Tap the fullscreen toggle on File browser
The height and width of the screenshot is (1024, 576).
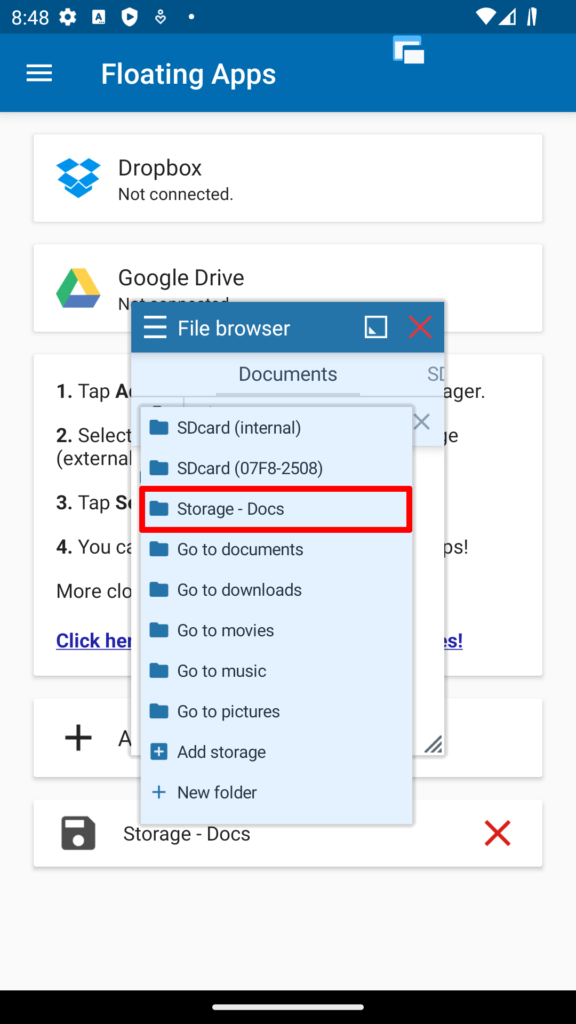tap(375, 327)
